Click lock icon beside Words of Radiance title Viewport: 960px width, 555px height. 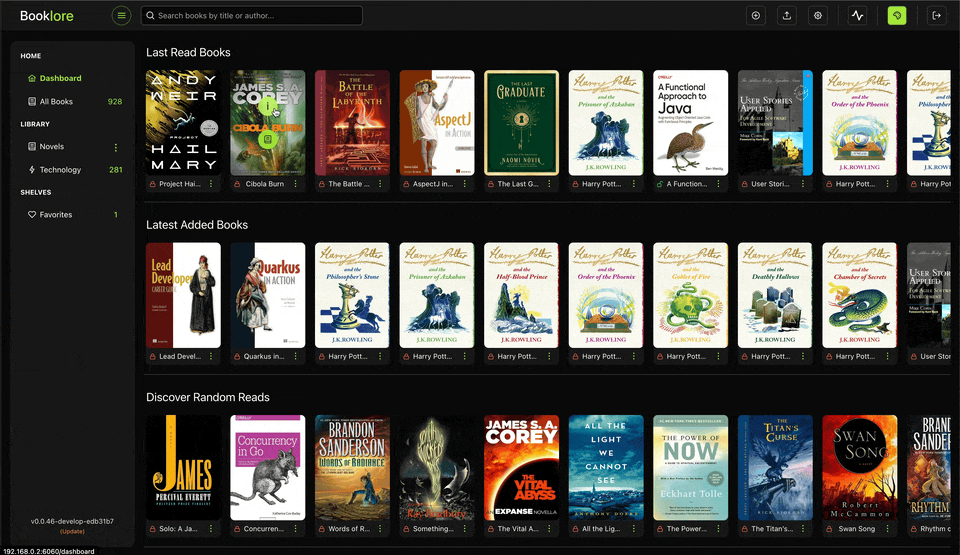pyautogui.click(x=321, y=529)
